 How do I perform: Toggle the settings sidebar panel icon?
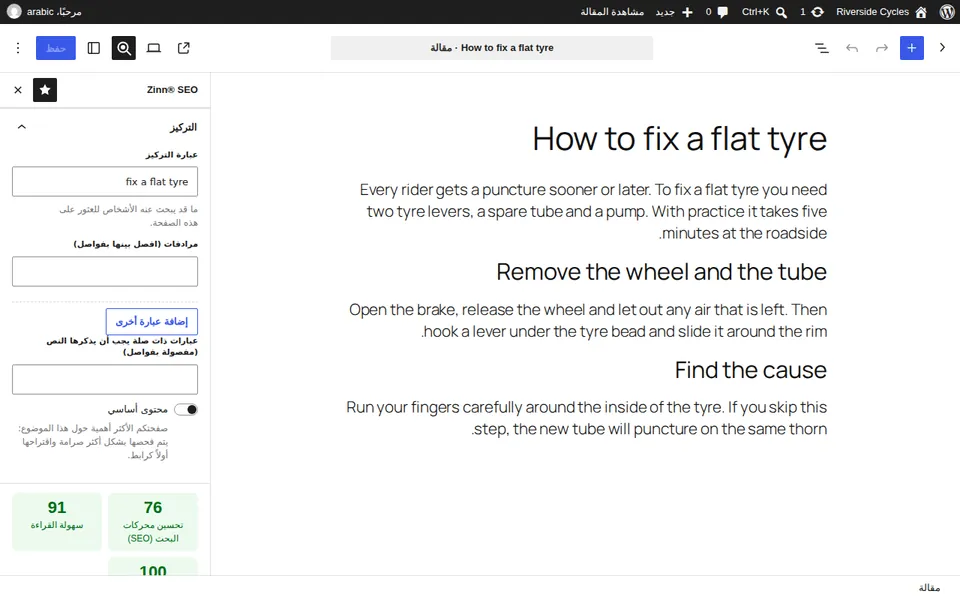[x=94, y=48]
